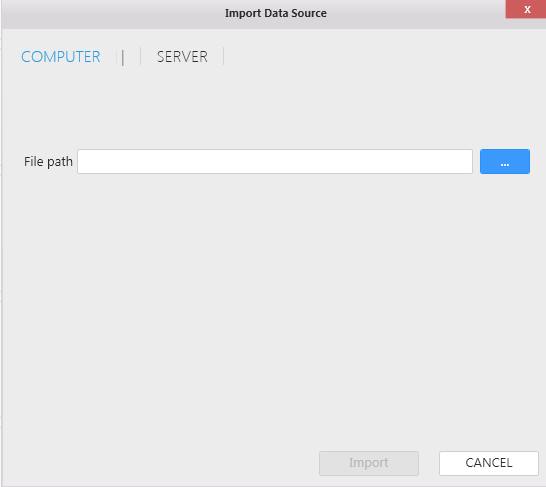The height and width of the screenshot is (487, 546).
Task: Close the Import Data Source dialog
Action: pyautogui.click(x=527, y=9)
